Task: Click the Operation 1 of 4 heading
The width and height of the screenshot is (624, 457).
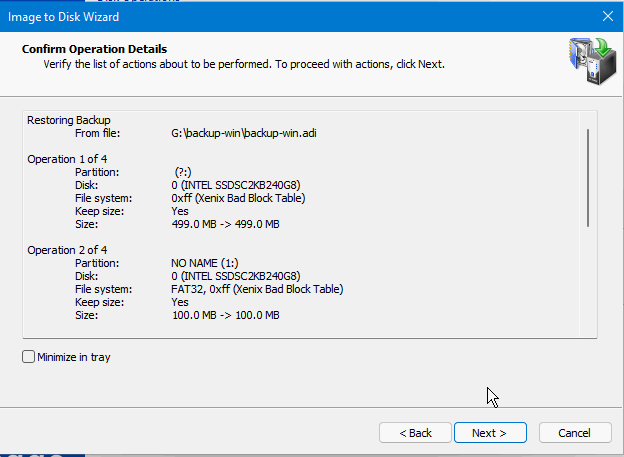Action: tap(67, 159)
